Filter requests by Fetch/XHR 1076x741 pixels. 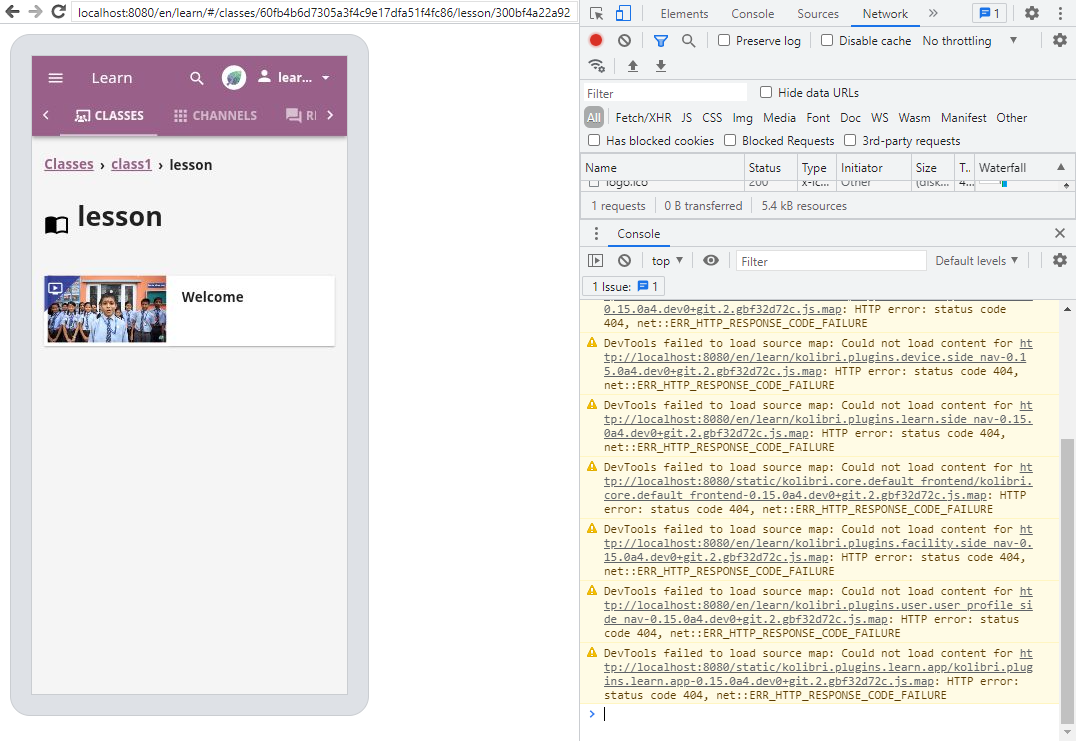(x=643, y=118)
